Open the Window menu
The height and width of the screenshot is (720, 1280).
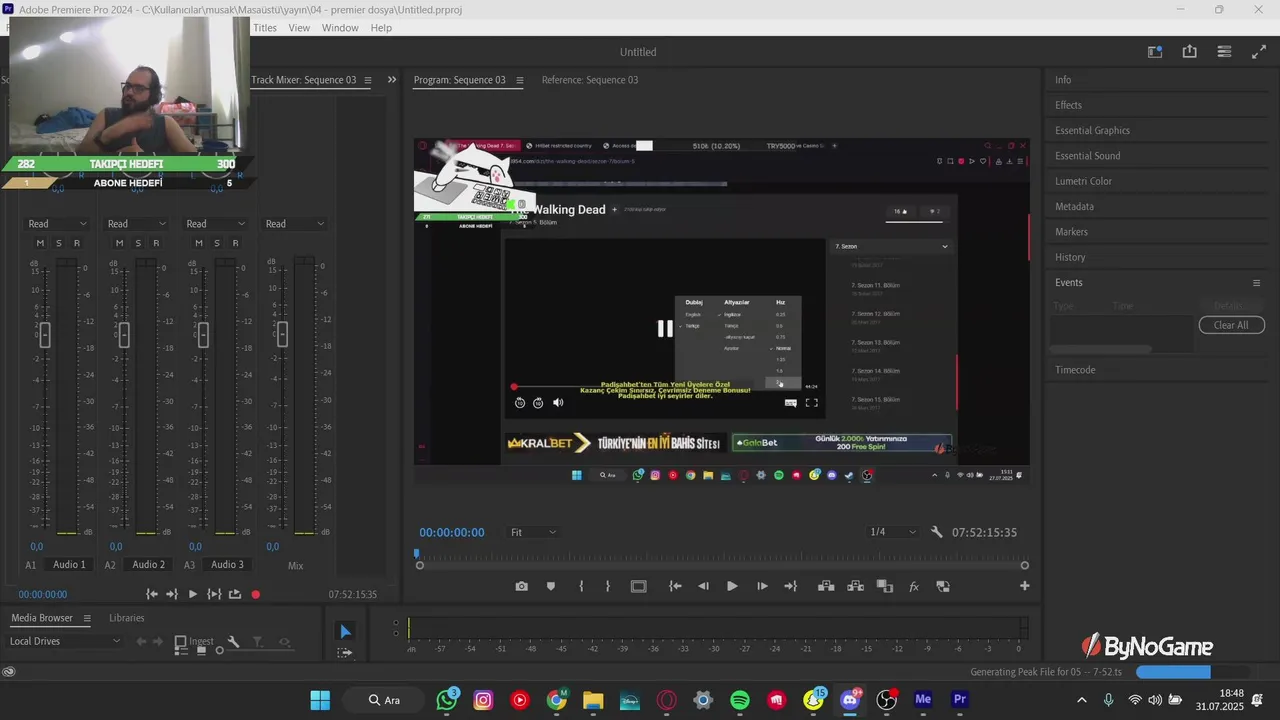point(340,28)
